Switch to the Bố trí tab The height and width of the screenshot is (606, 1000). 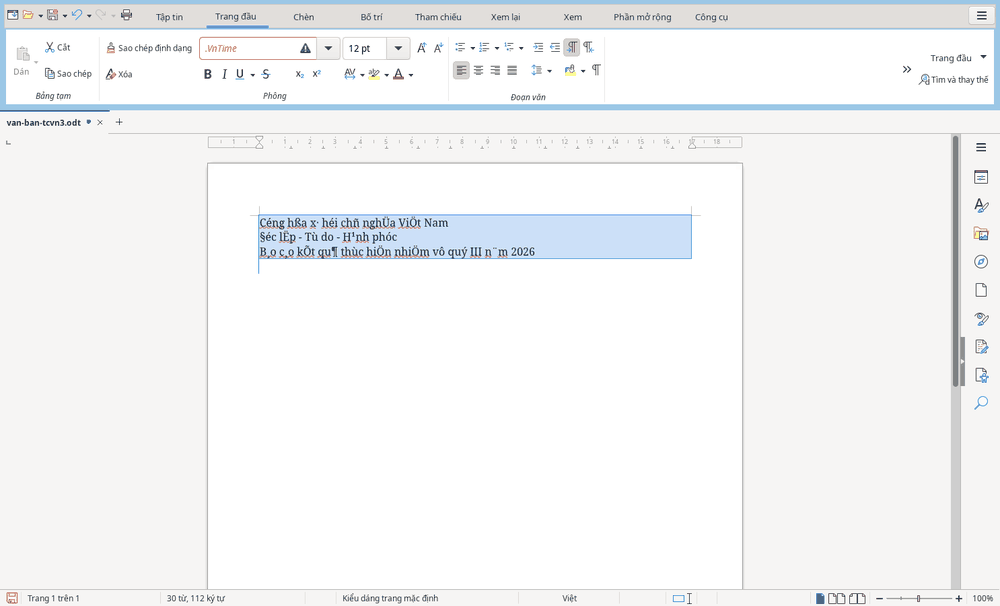371,17
